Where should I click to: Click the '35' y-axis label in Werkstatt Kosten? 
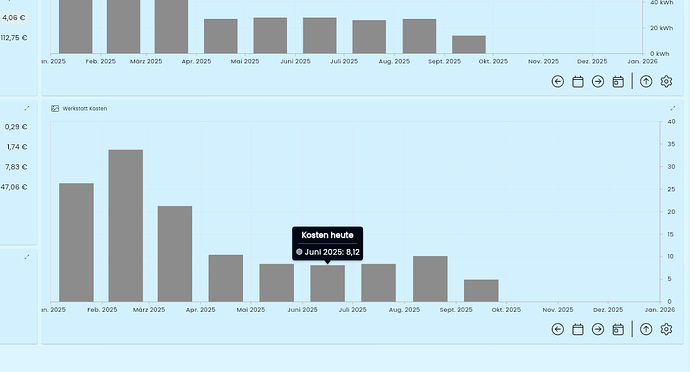pyautogui.click(x=671, y=144)
